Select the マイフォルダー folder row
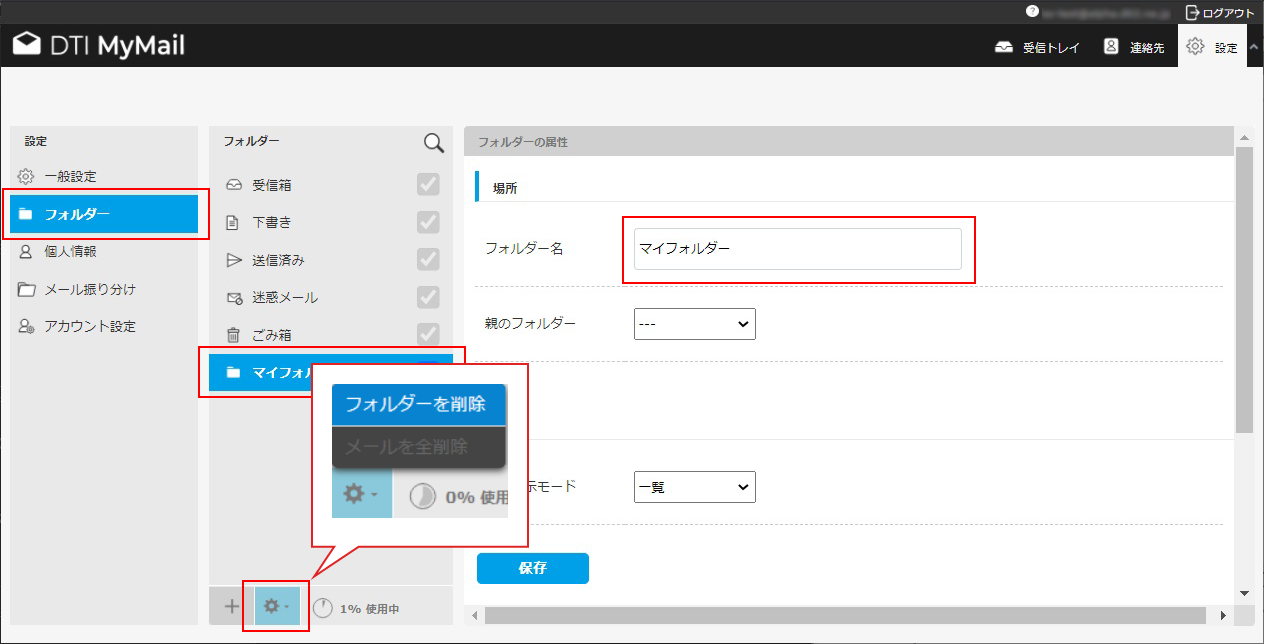Viewport: 1264px width, 644px height. coord(330,372)
